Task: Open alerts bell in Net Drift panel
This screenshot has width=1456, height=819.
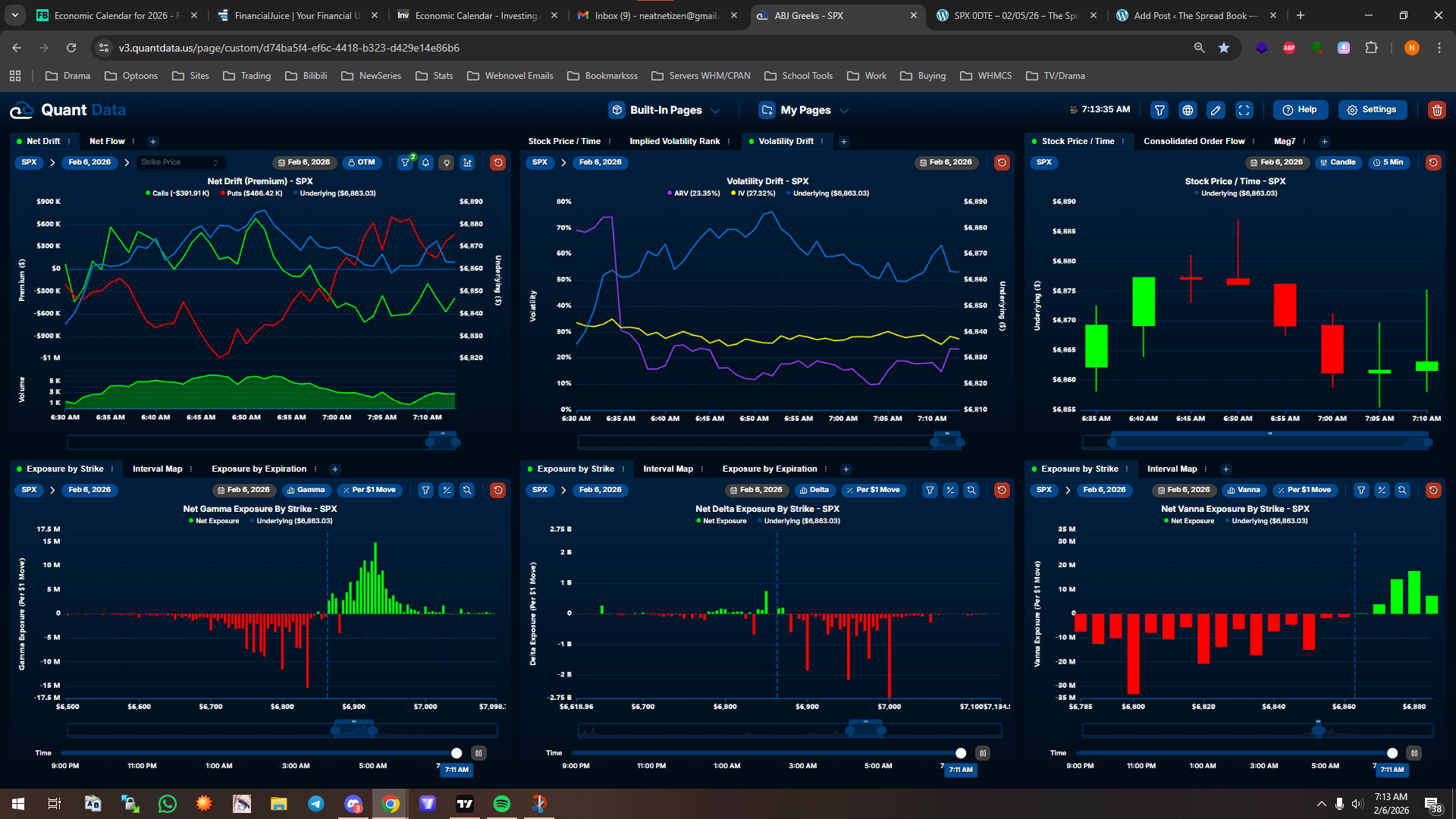Action: tap(426, 162)
